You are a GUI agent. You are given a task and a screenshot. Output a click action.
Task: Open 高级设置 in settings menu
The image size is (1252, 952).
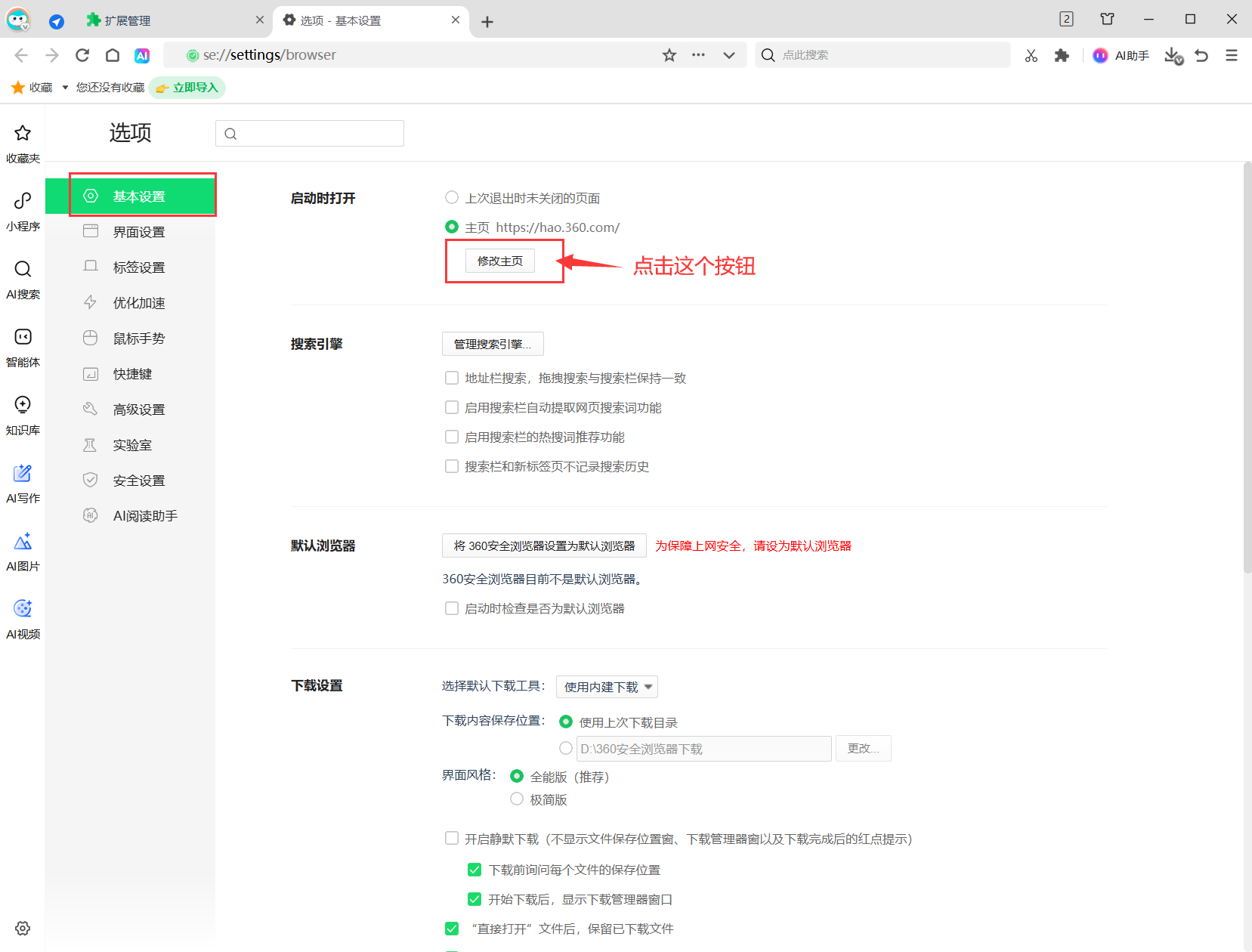[x=139, y=410]
